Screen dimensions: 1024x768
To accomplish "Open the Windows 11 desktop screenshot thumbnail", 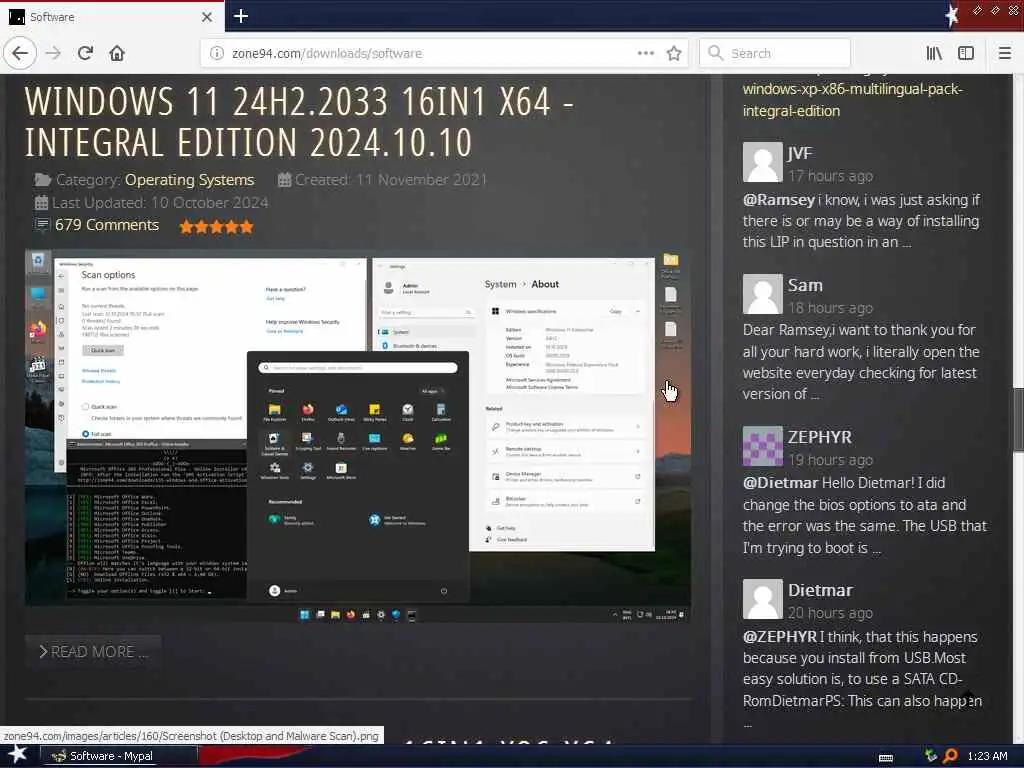I will (x=357, y=436).
